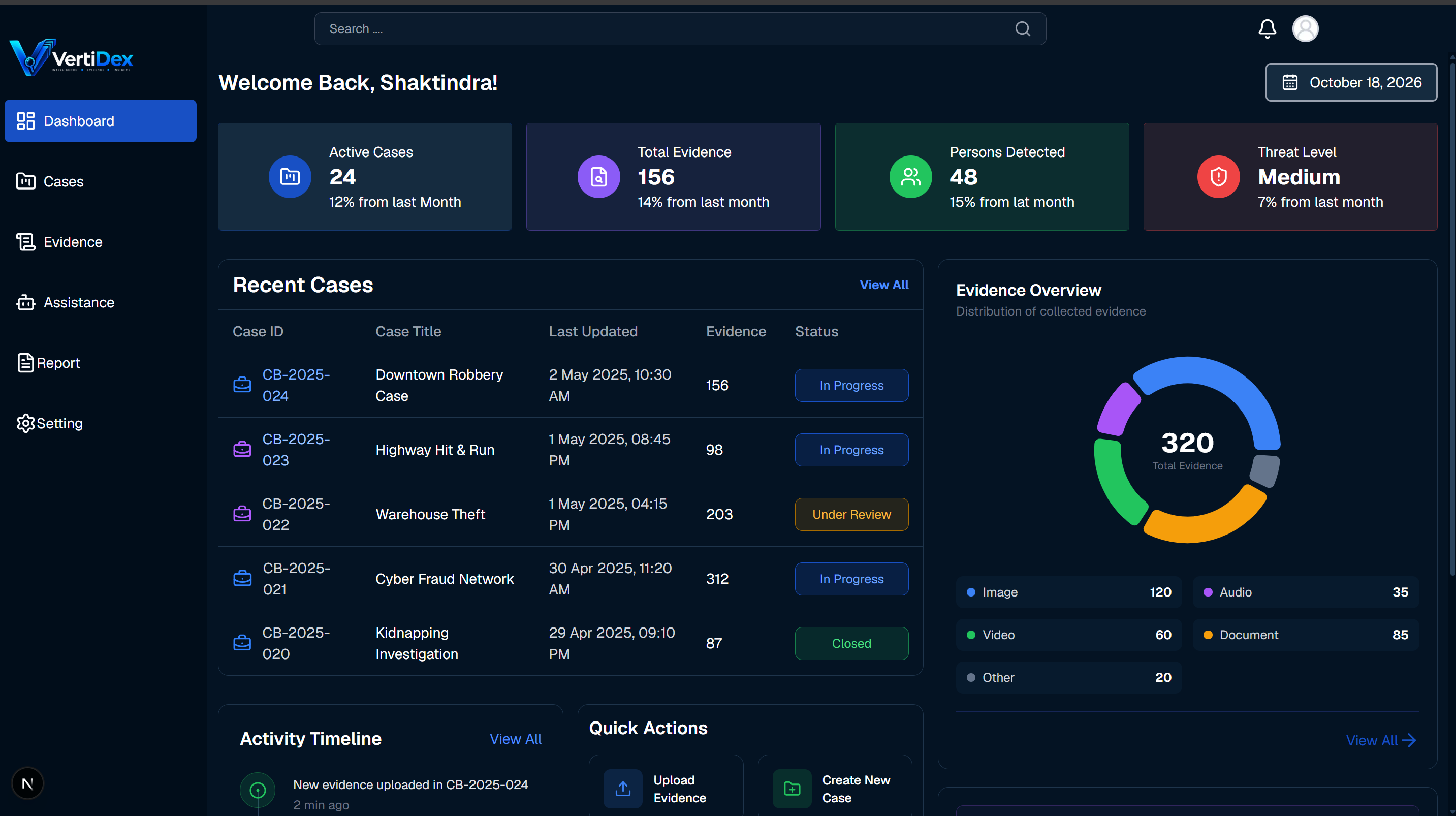
Task: Click the Active Cases folder icon
Action: click(x=290, y=177)
